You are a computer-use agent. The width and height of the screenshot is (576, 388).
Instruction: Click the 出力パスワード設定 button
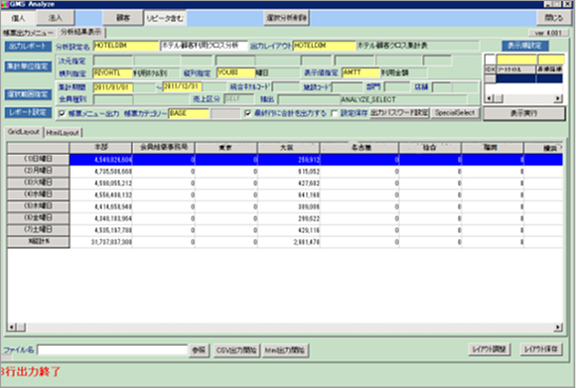tap(399, 113)
